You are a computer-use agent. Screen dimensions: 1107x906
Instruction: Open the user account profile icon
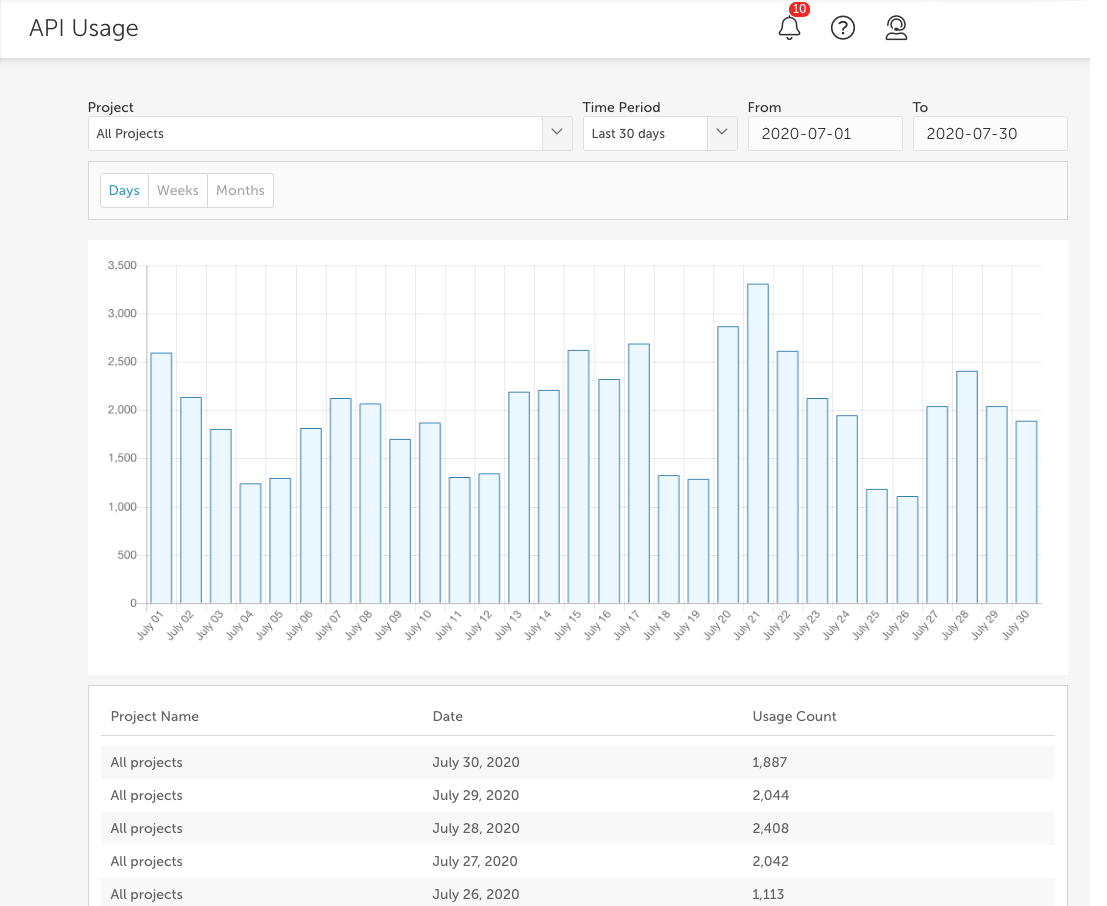point(896,28)
